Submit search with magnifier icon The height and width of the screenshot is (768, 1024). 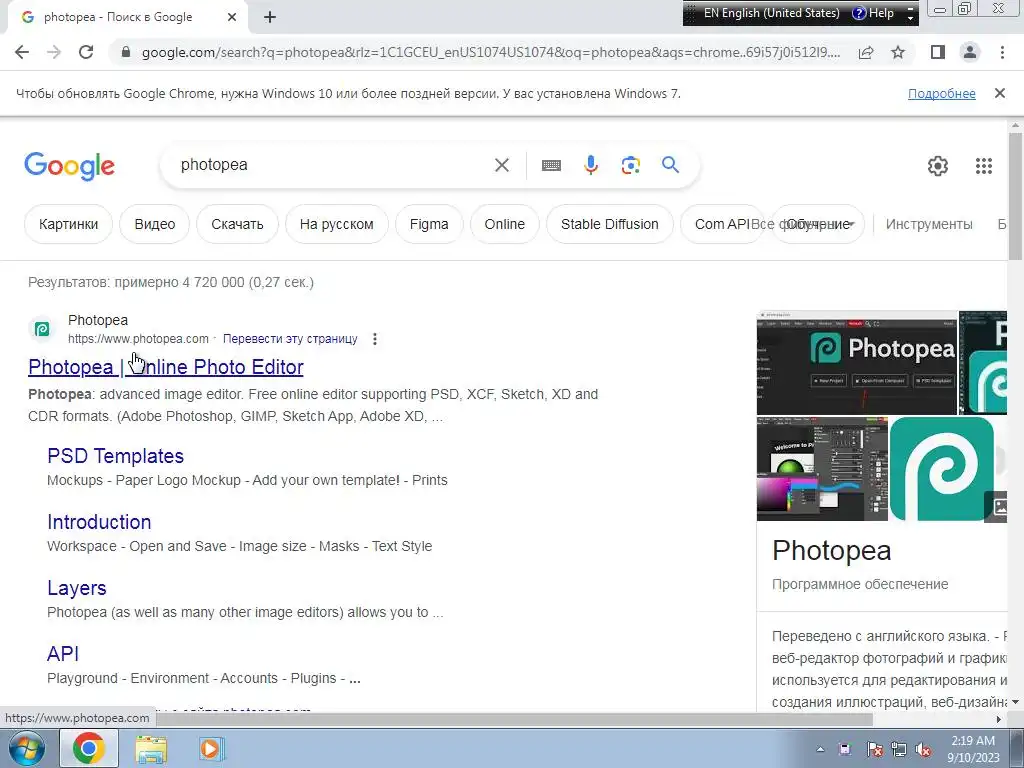(x=670, y=165)
